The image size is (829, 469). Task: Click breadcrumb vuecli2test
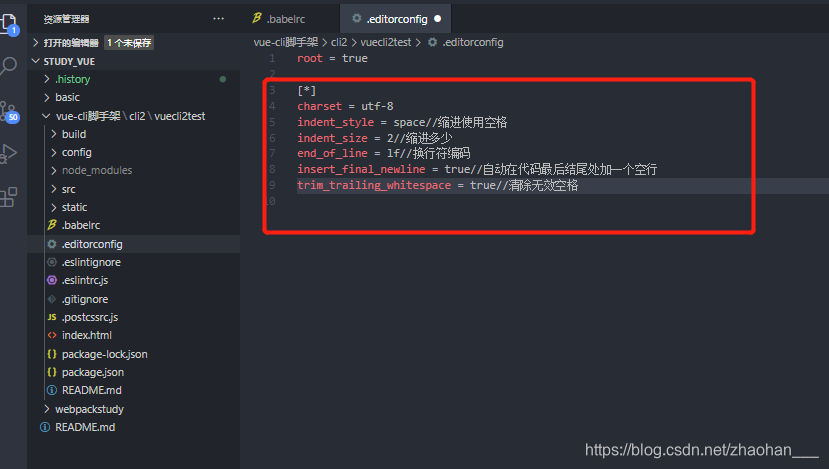[x=385, y=42]
